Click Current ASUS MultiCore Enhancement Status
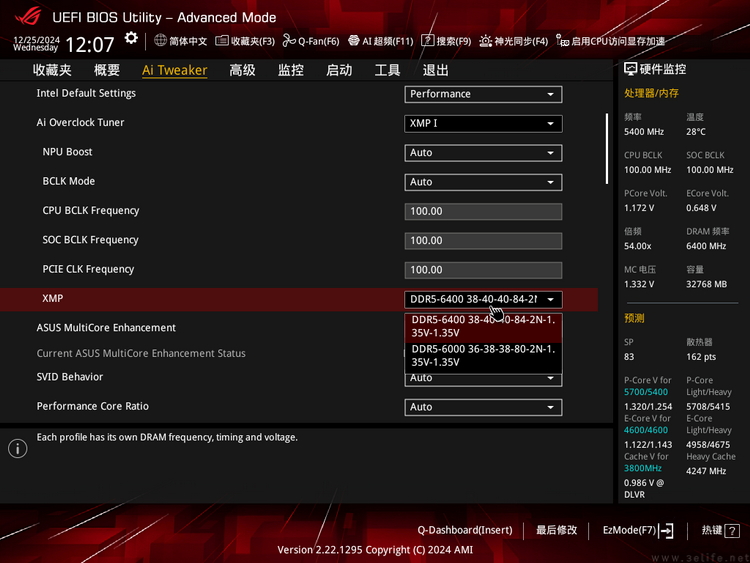 (x=141, y=353)
